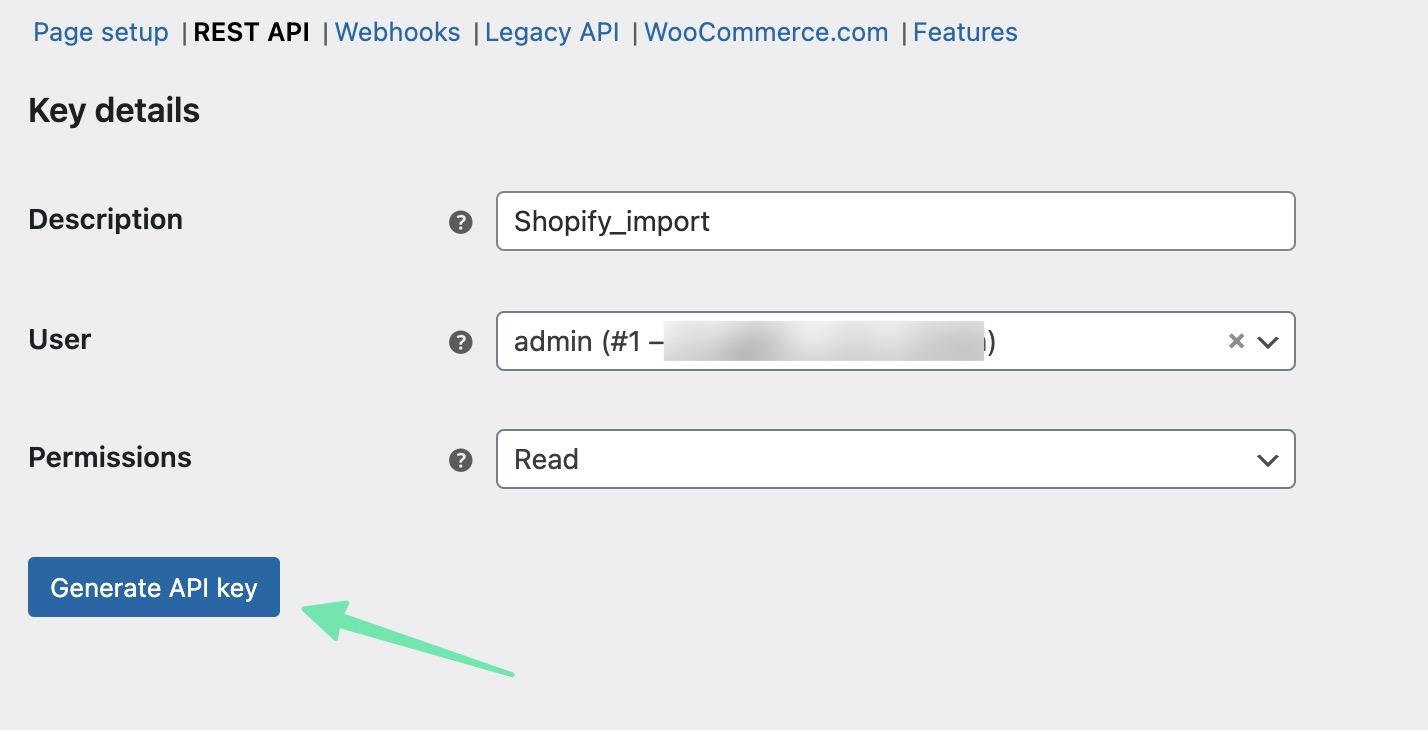Click the Permissions field label
The width and height of the screenshot is (1428, 730).
[x=110, y=458]
